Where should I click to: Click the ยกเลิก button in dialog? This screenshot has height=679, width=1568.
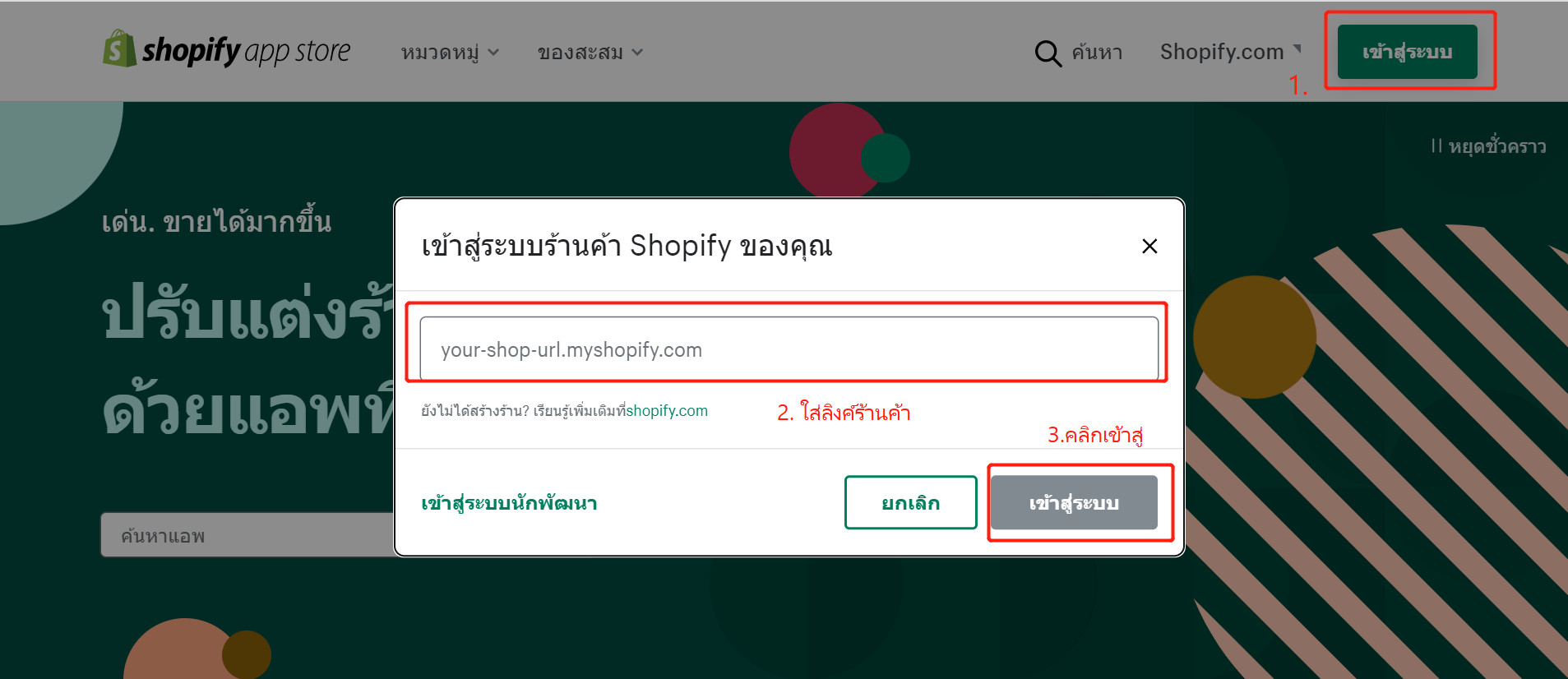[910, 502]
